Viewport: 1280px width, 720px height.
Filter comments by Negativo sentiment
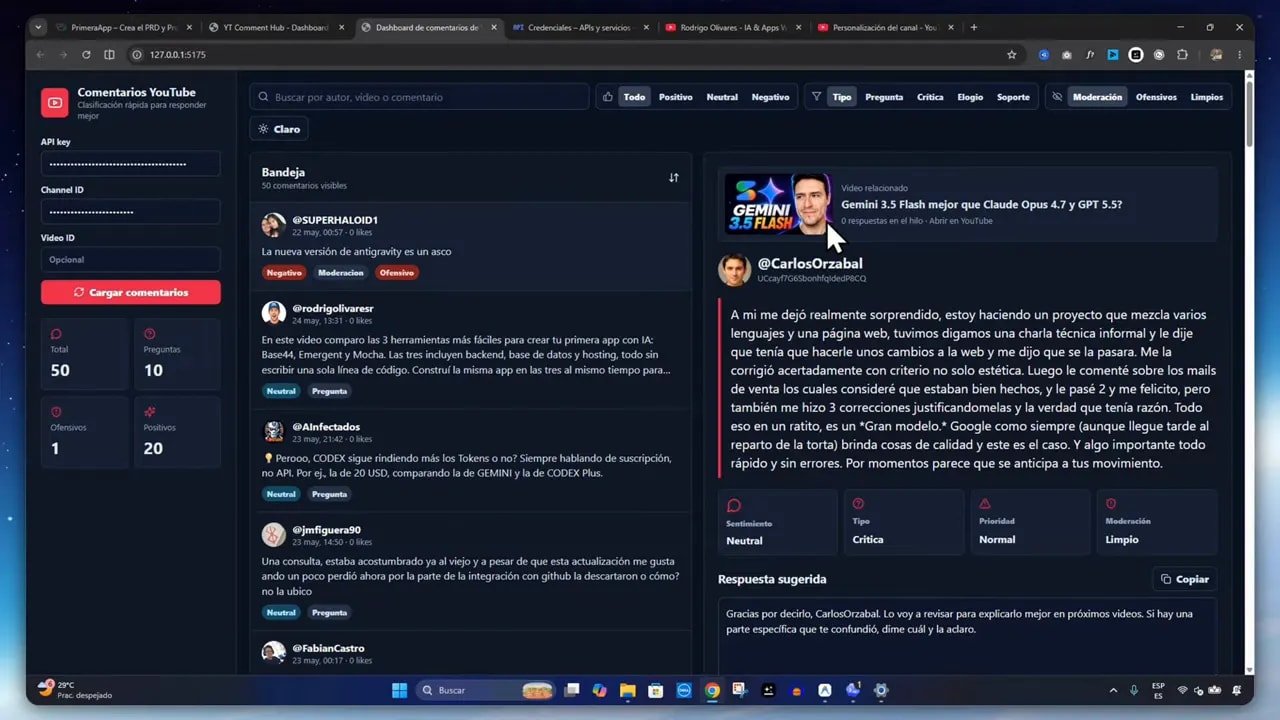point(770,97)
